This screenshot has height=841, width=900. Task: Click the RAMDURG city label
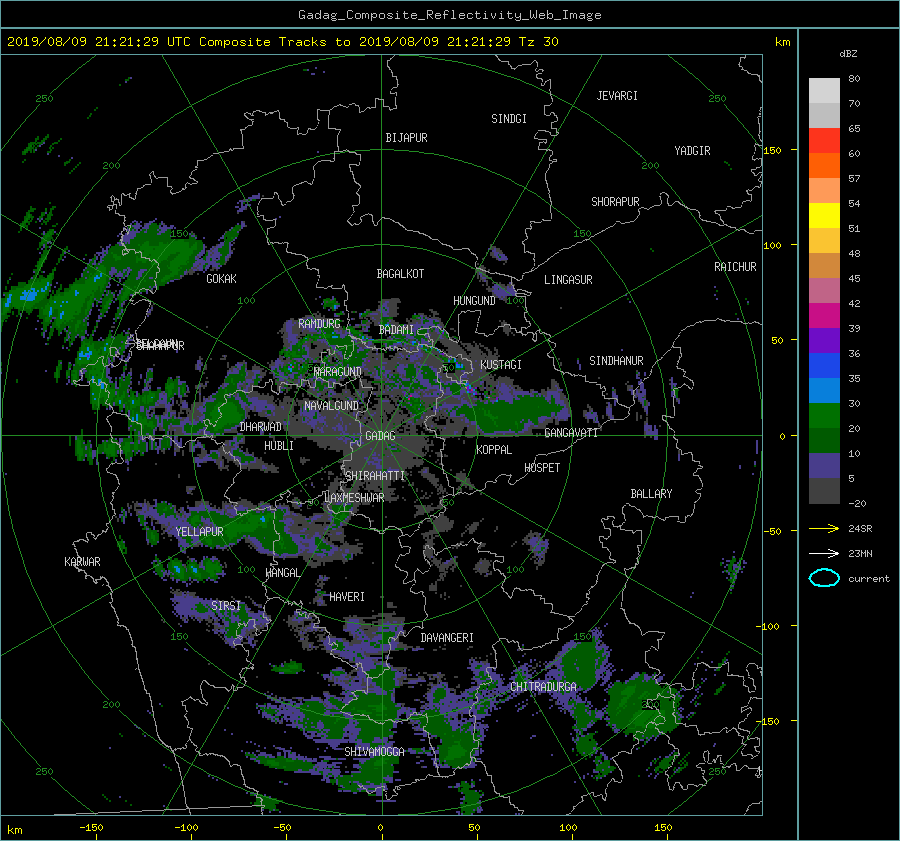[319, 324]
